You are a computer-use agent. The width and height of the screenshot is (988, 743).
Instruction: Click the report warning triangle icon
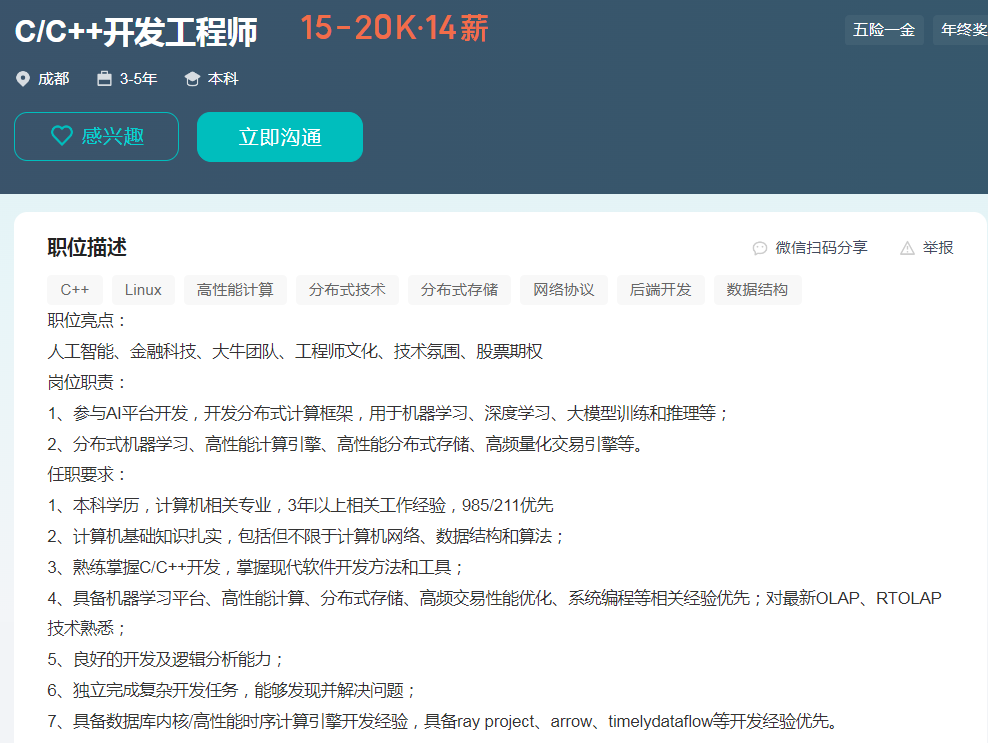tap(907, 248)
